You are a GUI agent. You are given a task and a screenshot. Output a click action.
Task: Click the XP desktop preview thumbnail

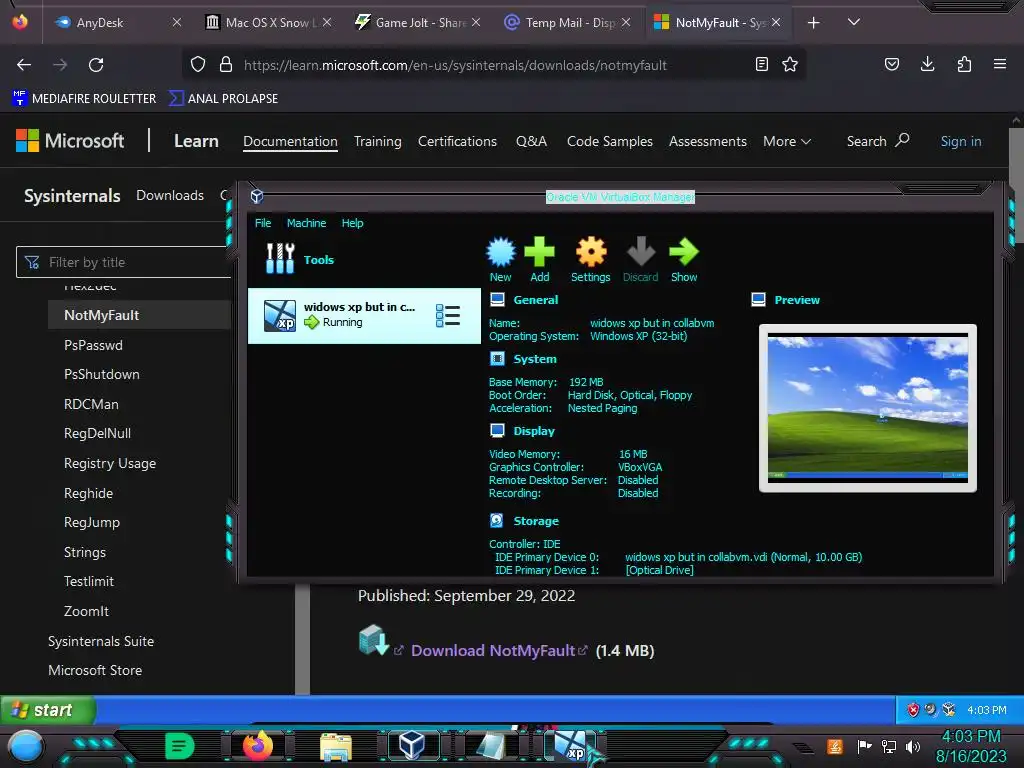(867, 408)
